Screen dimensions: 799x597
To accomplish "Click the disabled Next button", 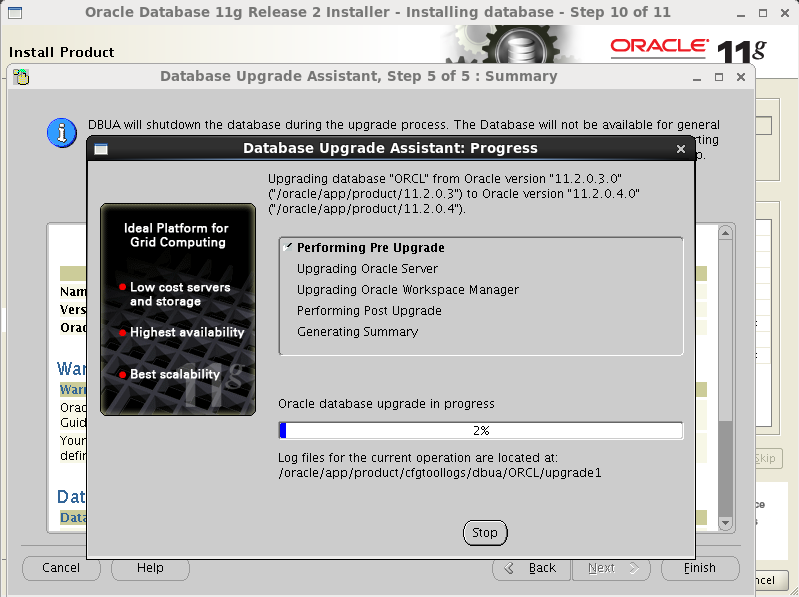I will tap(611, 567).
